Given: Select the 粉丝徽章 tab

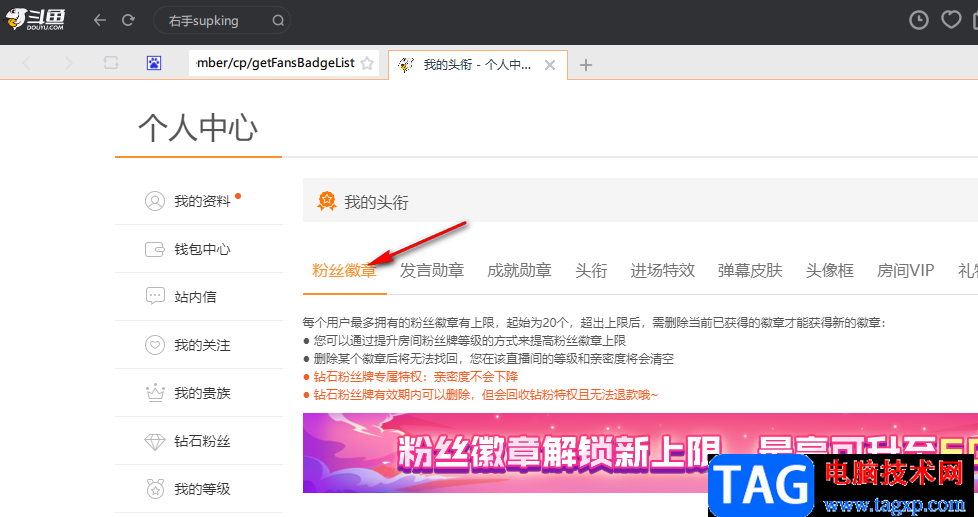Looking at the screenshot, I should (344, 271).
